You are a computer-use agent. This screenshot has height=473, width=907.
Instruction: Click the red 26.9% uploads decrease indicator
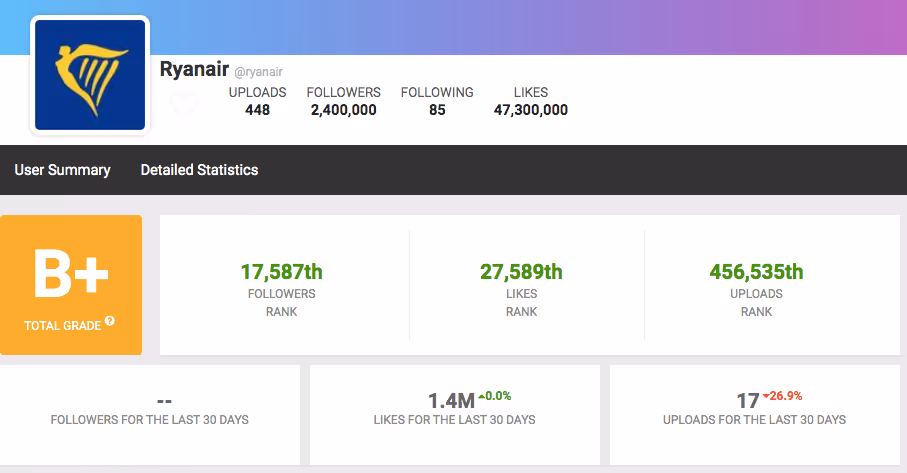click(x=783, y=396)
